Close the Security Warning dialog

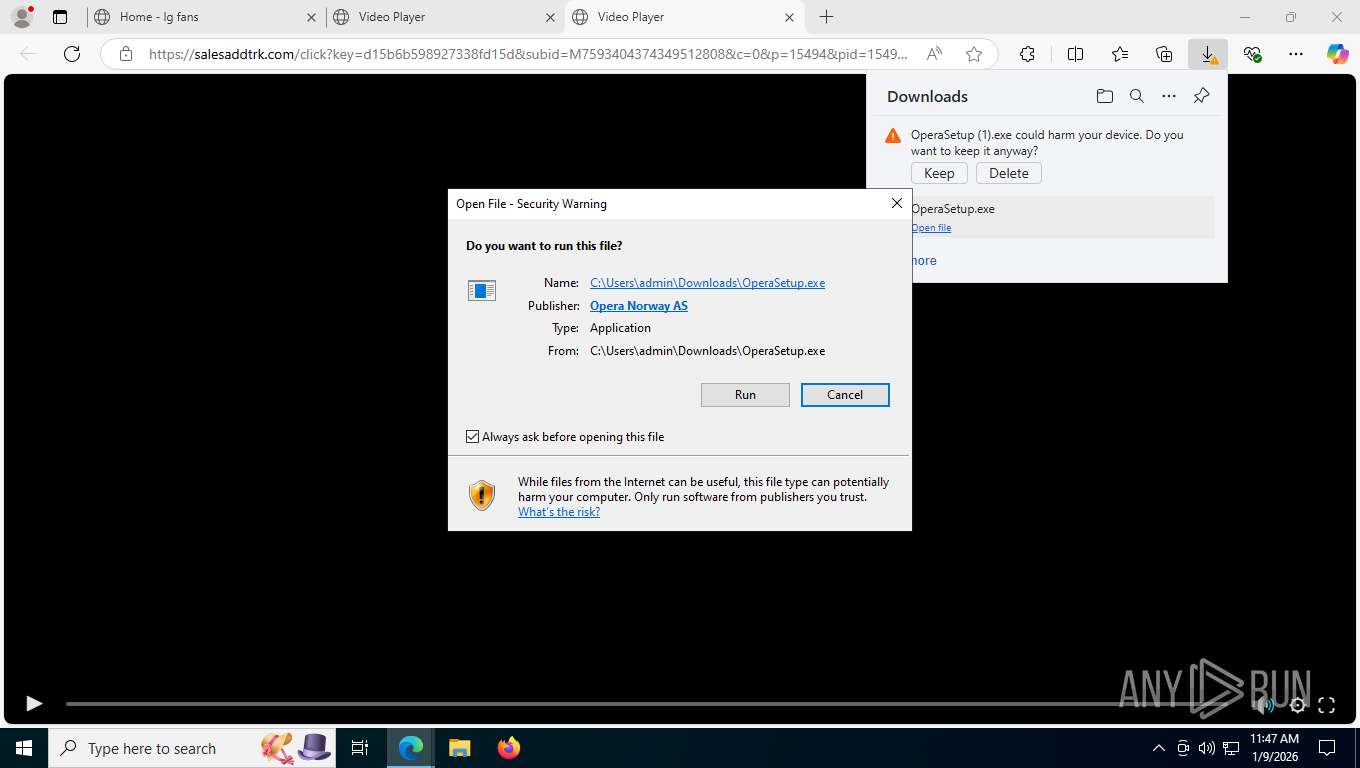[x=897, y=203]
